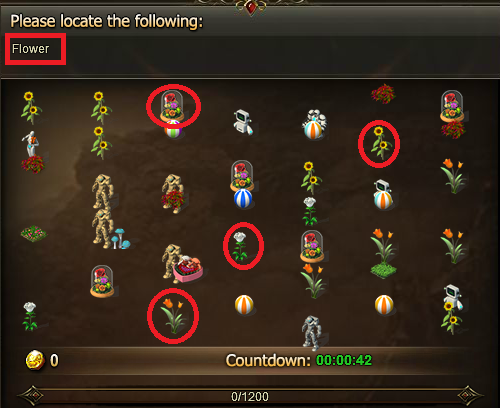
Task: Click the red bouquet at the top right
Action: pyautogui.click(x=383, y=93)
